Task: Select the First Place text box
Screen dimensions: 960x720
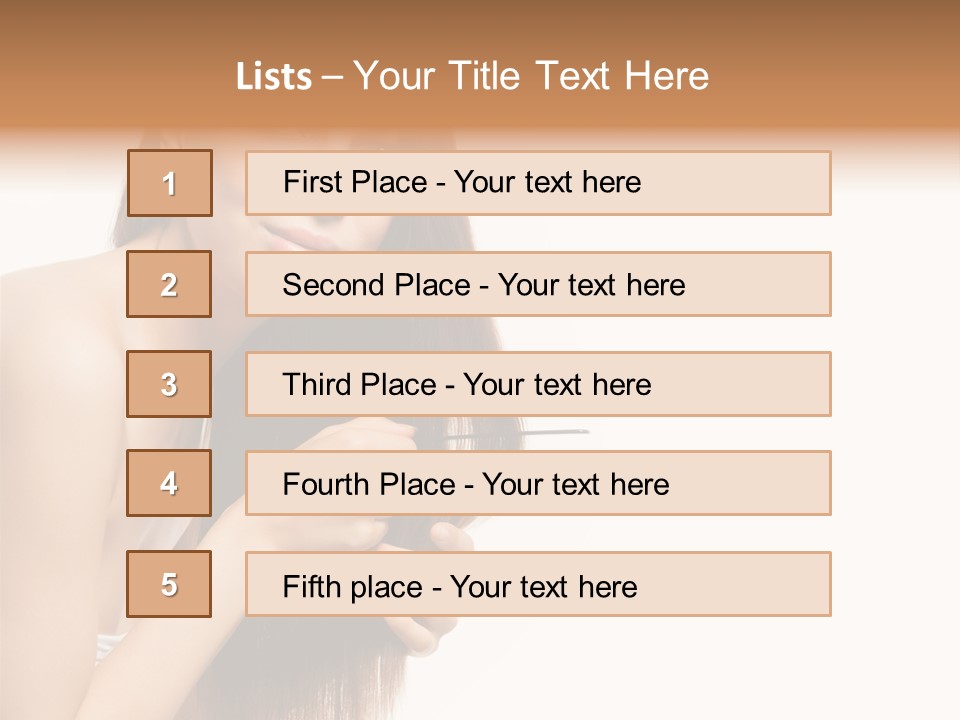Action: click(x=538, y=183)
